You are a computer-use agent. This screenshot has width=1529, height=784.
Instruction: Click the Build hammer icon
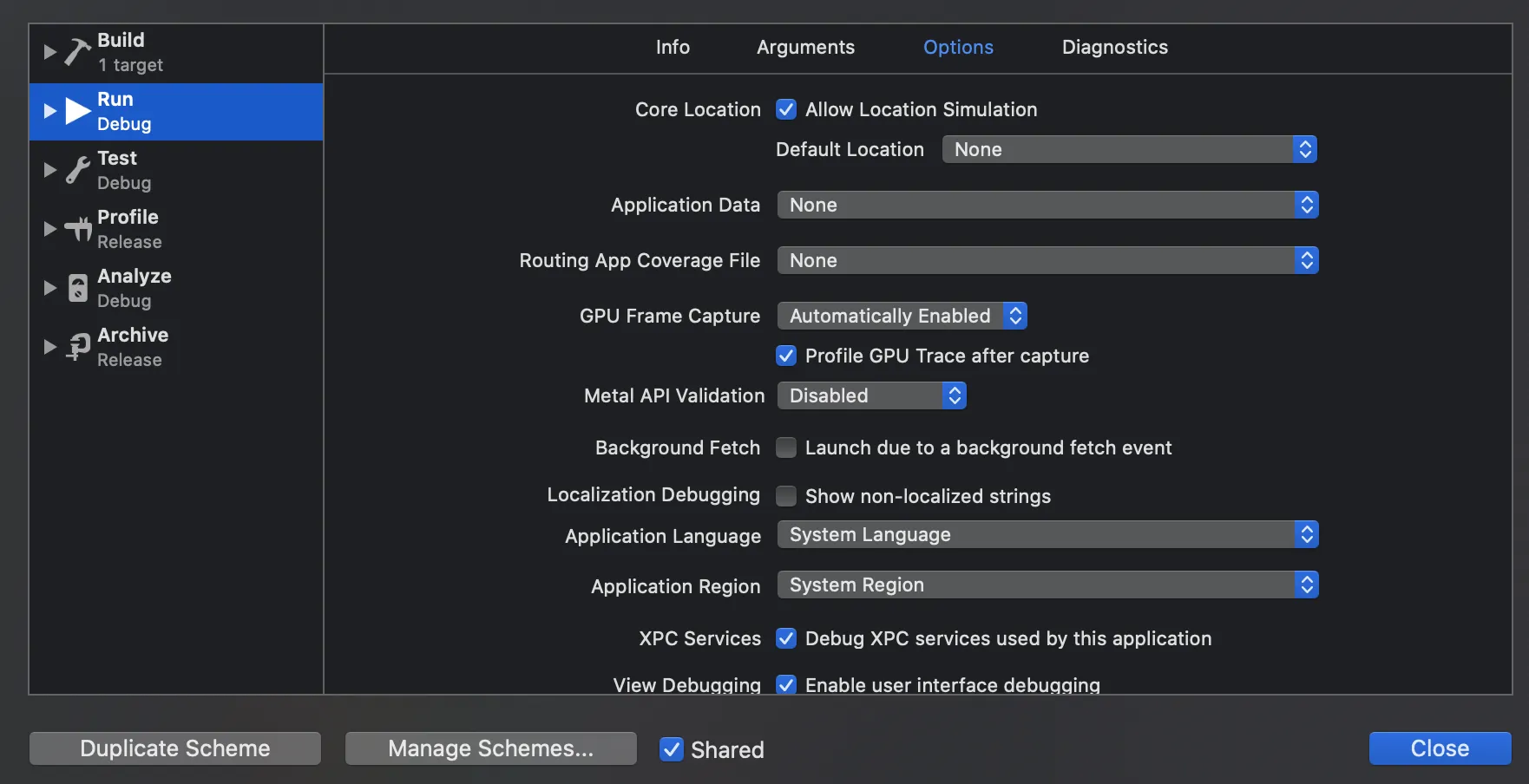tap(78, 52)
